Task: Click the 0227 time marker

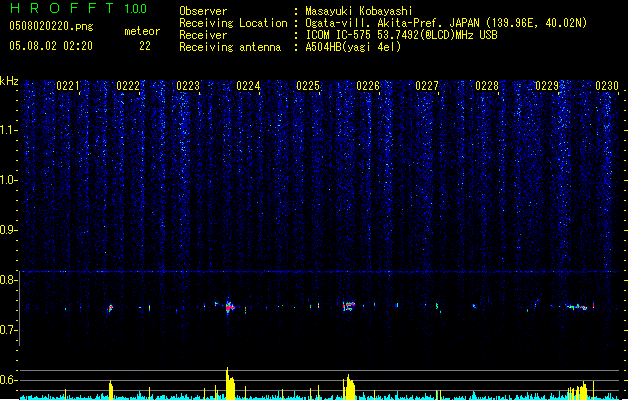Action: point(427,86)
